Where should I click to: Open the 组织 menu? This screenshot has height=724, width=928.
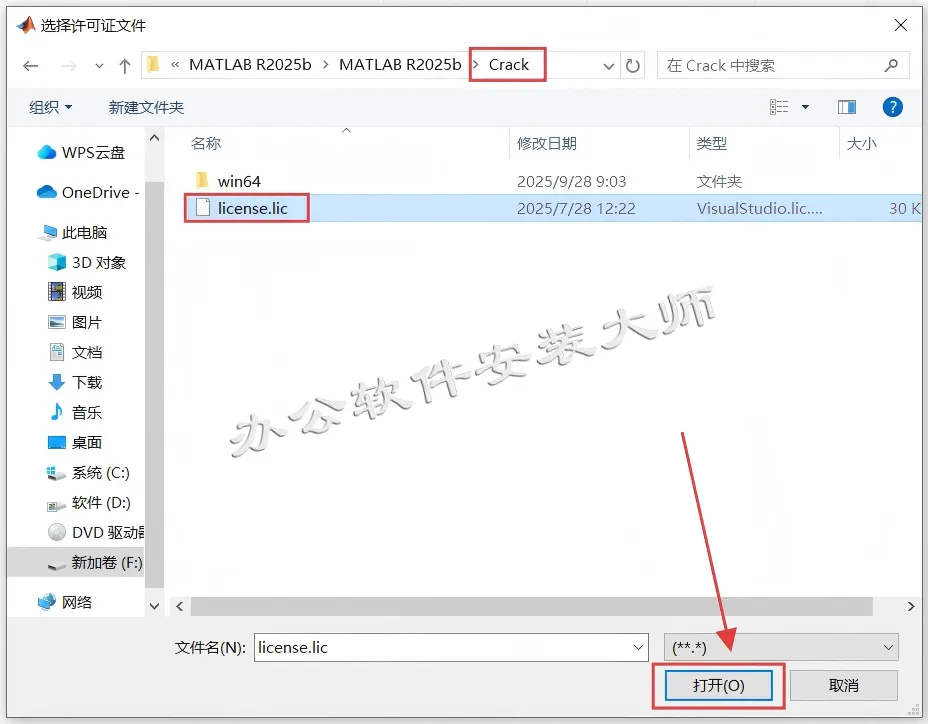[x=50, y=107]
